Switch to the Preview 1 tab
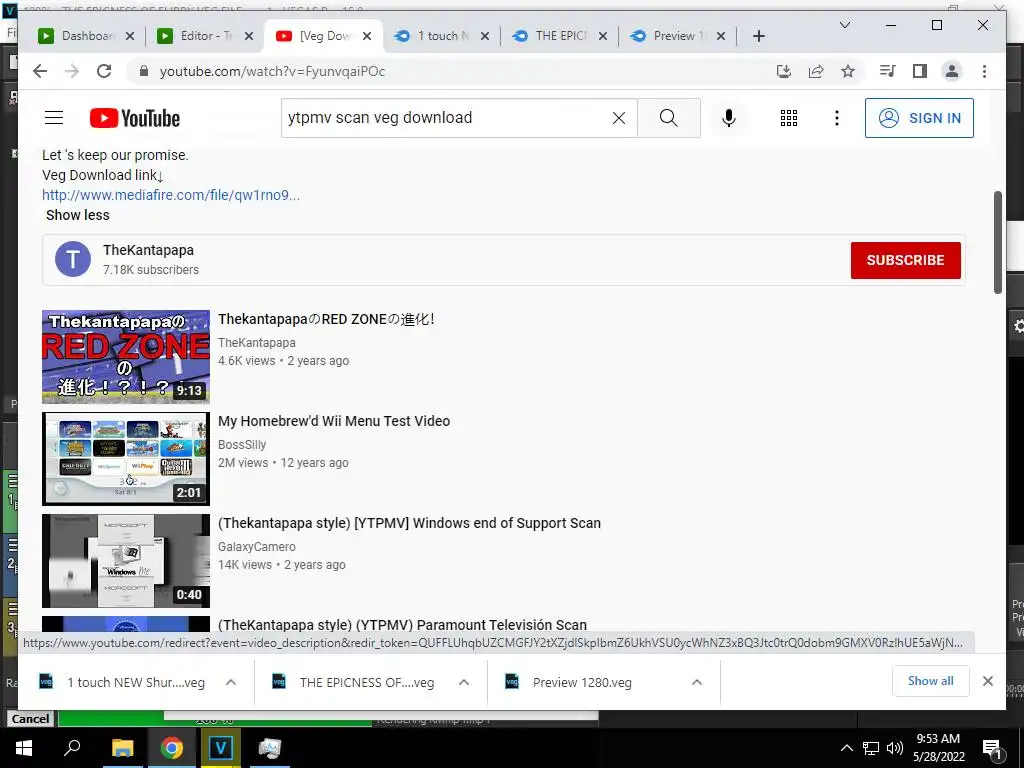The height and width of the screenshot is (768, 1024). pos(669,36)
